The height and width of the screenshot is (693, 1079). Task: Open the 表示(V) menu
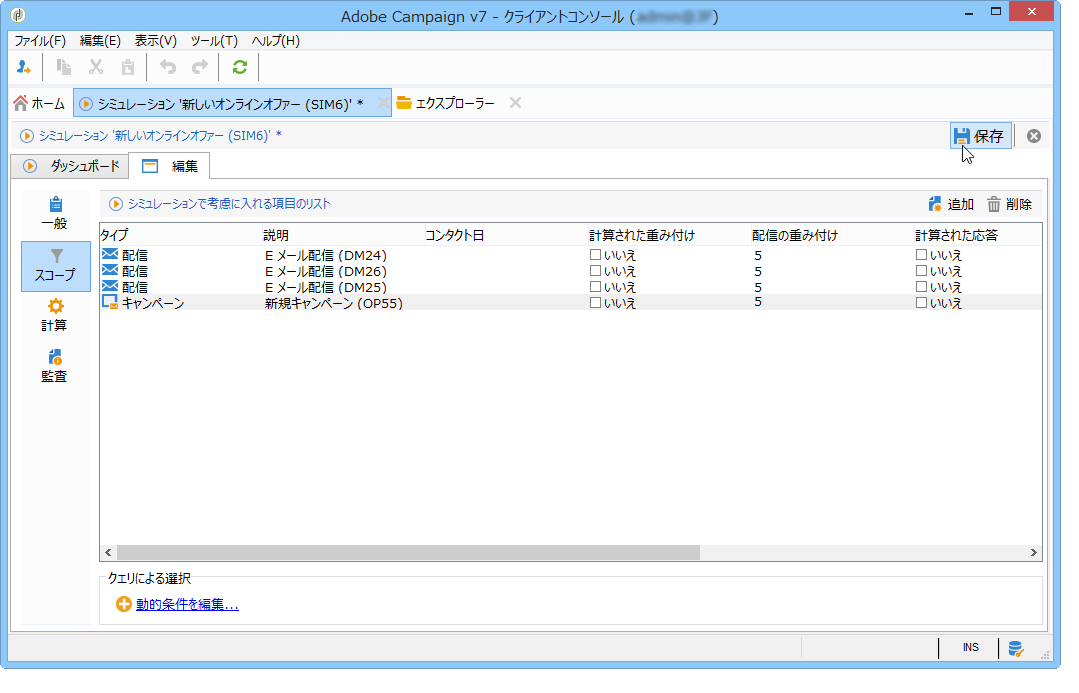pyautogui.click(x=156, y=41)
